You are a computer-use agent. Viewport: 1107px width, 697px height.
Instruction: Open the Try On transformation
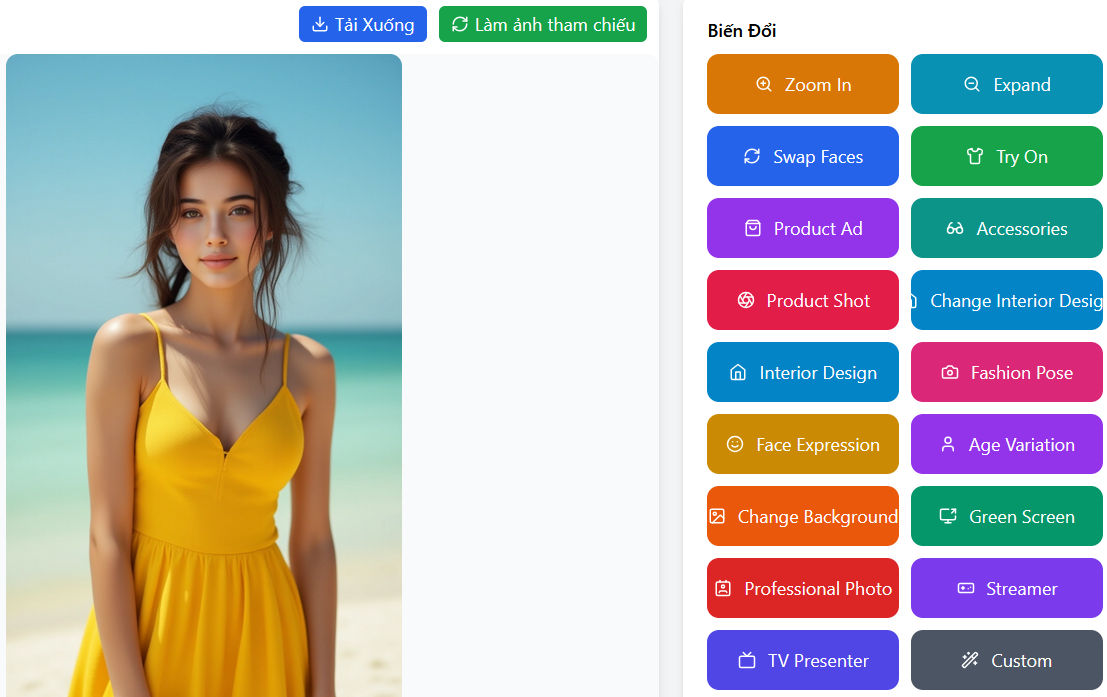click(1007, 156)
